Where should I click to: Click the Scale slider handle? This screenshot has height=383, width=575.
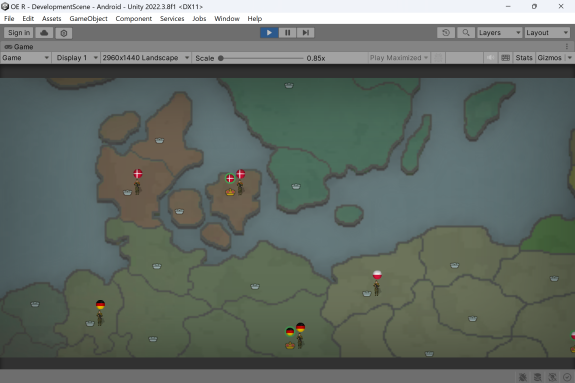click(x=221, y=58)
